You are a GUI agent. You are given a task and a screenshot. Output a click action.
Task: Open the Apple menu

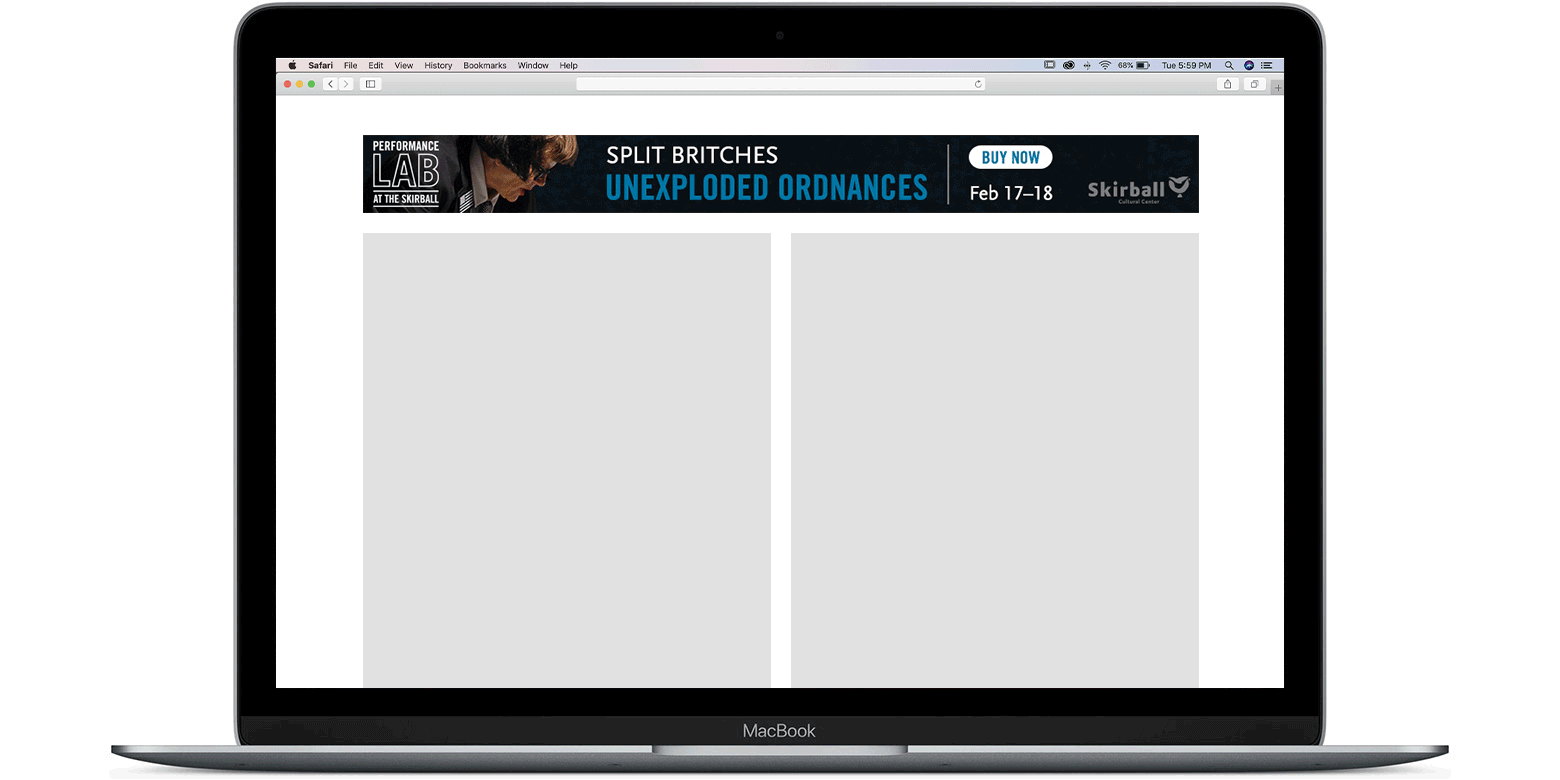tap(292, 65)
